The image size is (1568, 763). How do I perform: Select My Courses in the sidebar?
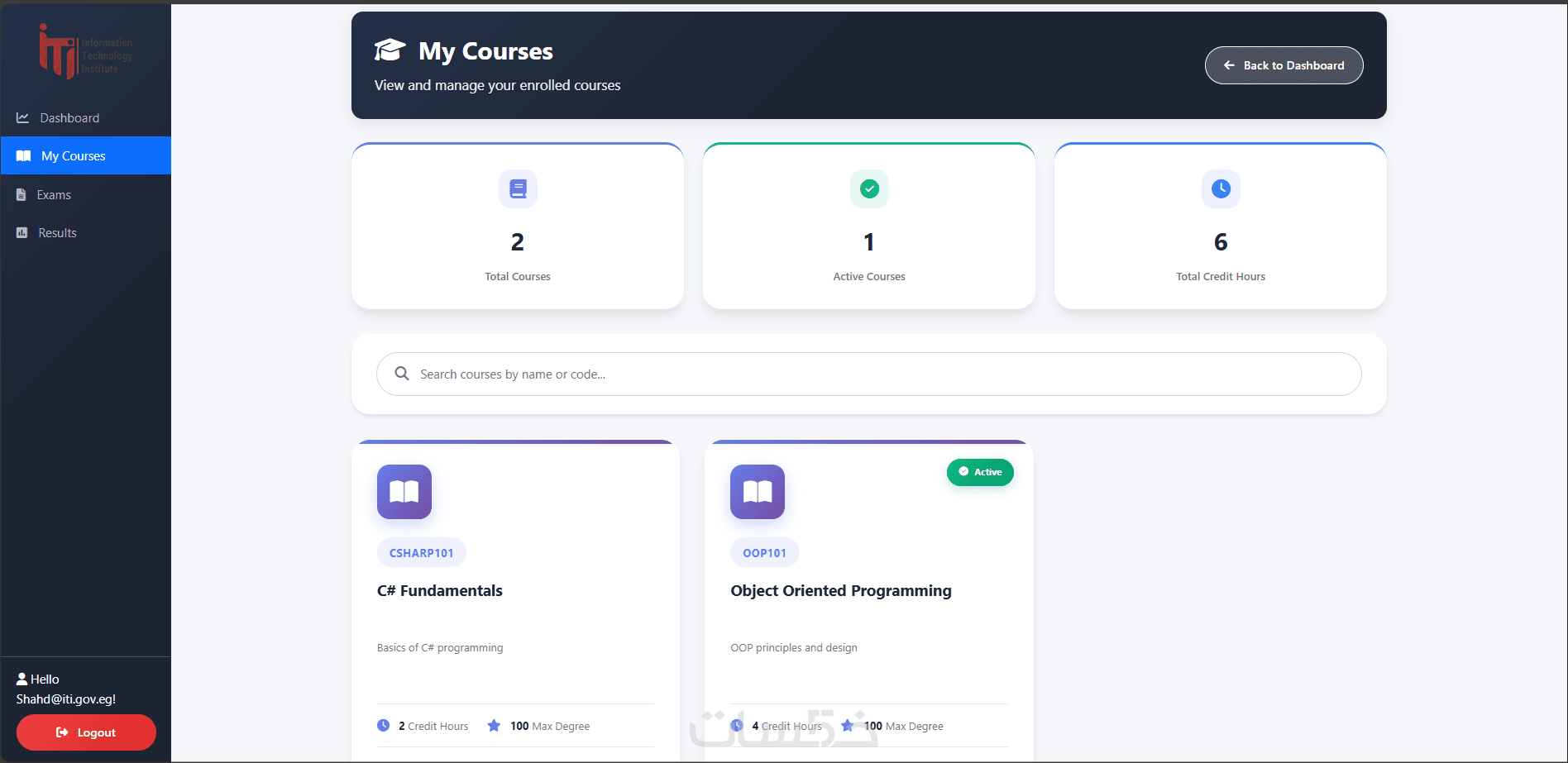pos(86,155)
